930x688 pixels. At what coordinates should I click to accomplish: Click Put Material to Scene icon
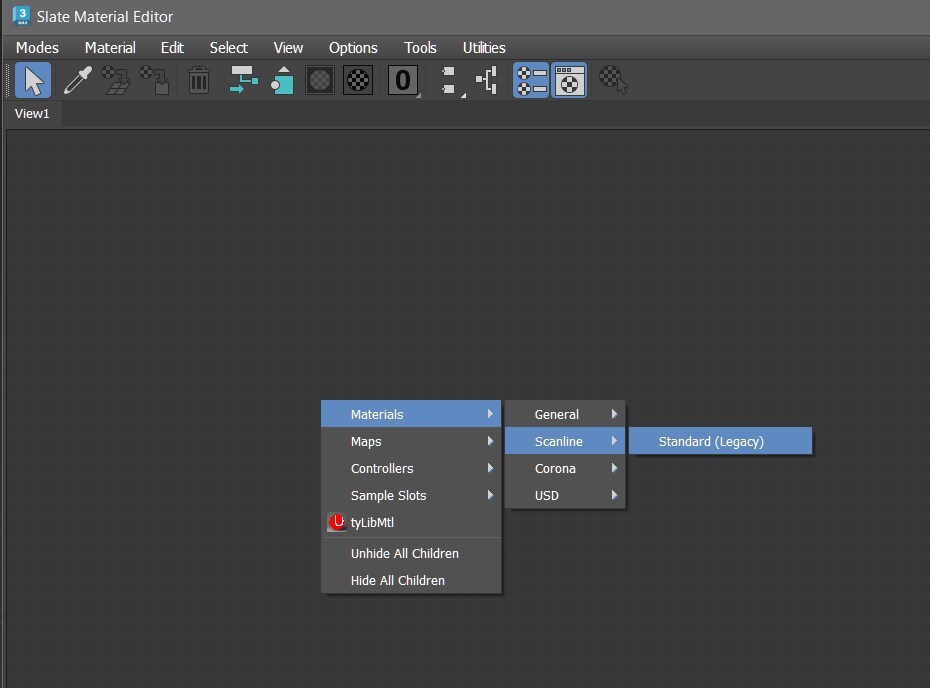[x=116, y=80]
